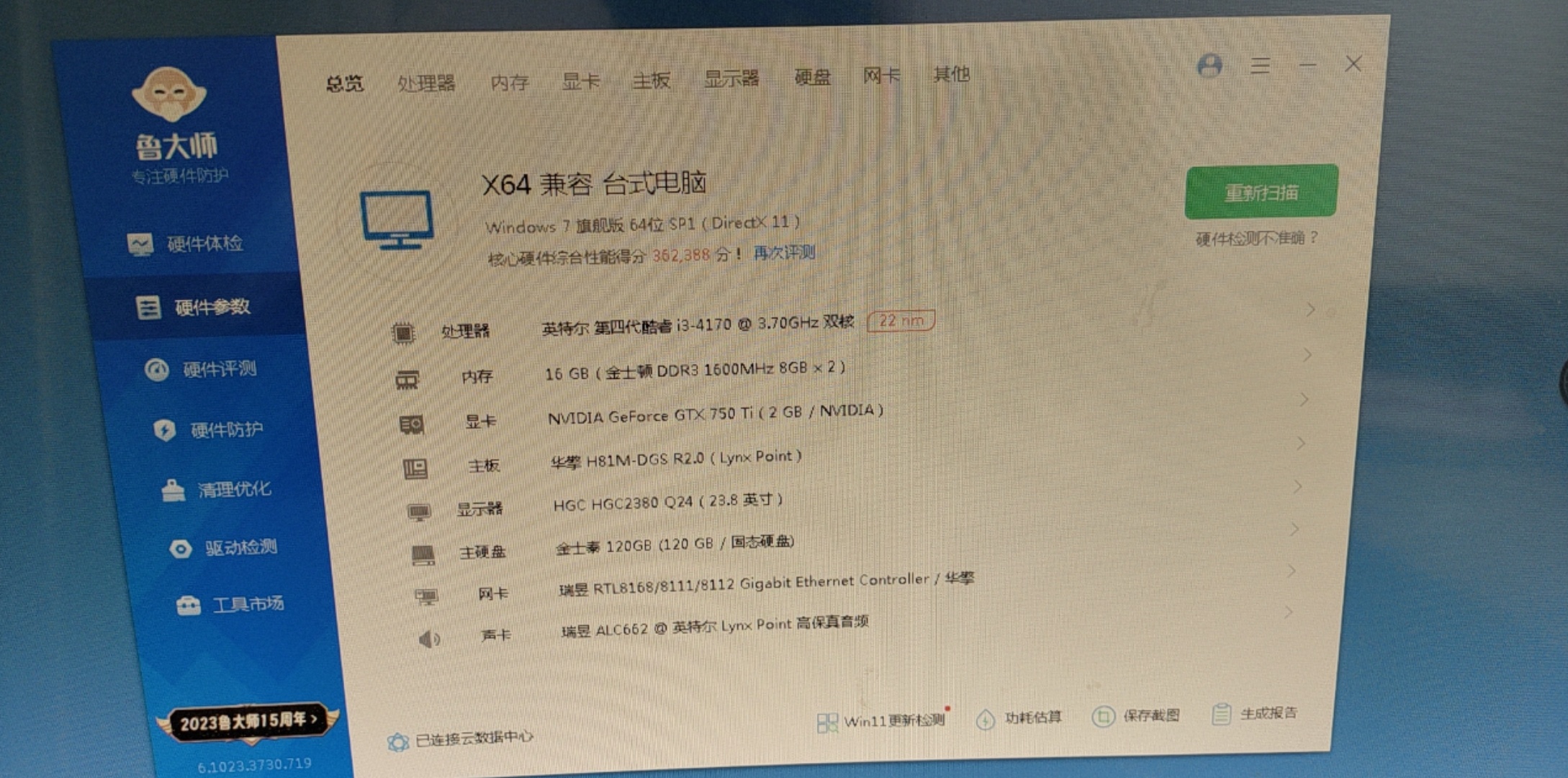The height and width of the screenshot is (778, 1568).
Task: Expand the 网卡 row chevron
Action: [1292, 571]
